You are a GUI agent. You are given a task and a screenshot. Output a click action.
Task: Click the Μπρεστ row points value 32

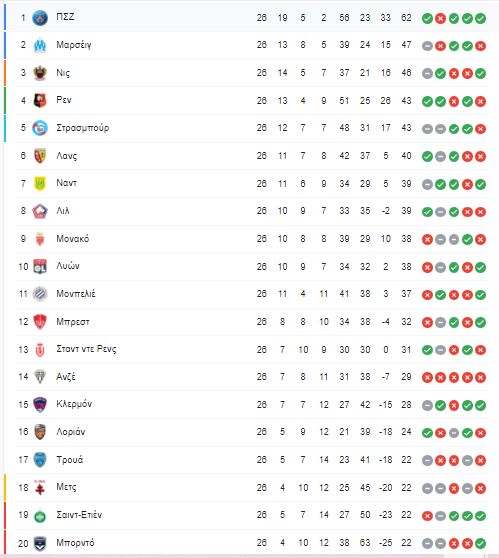pyautogui.click(x=406, y=322)
